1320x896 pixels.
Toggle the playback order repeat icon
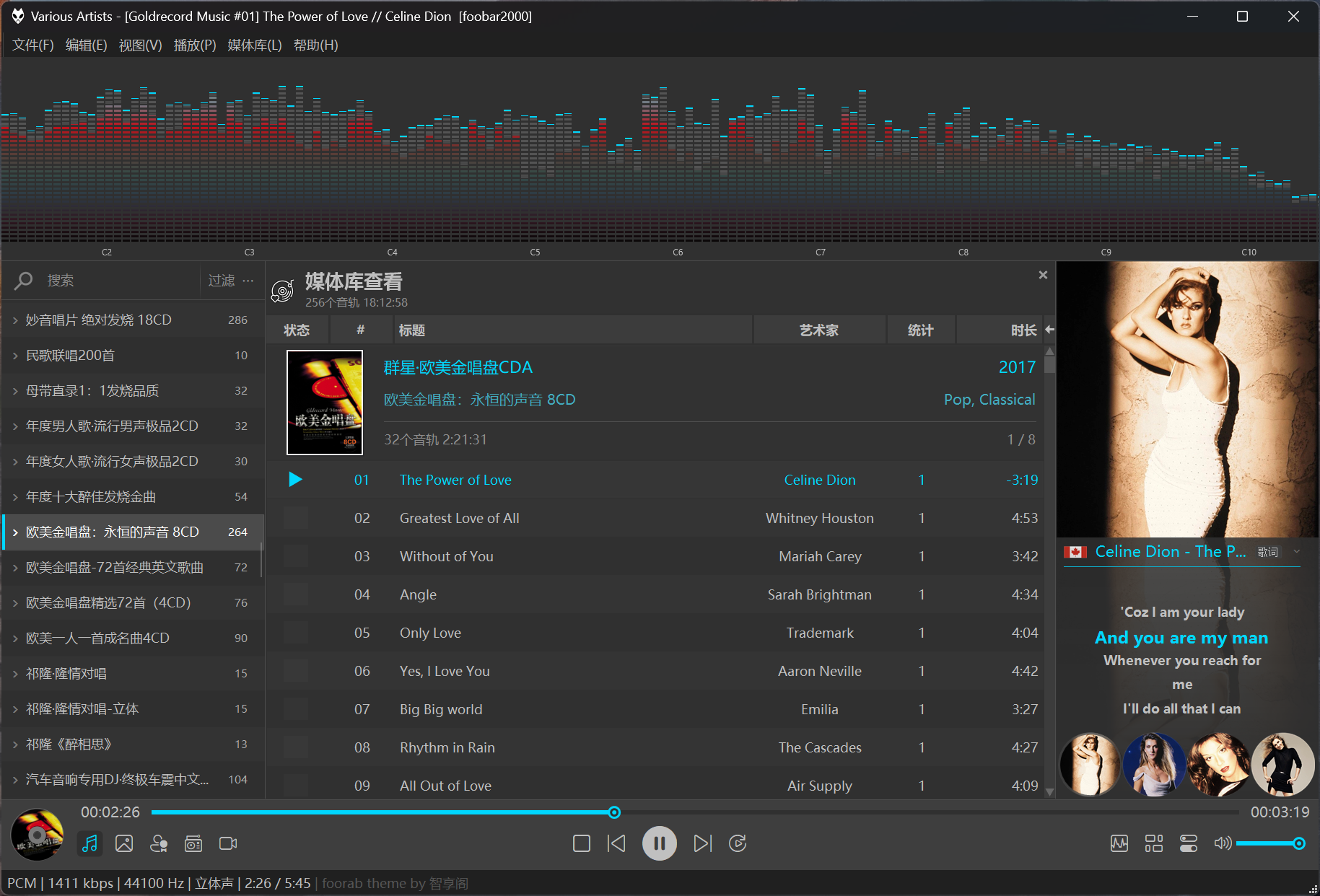[738, 843]
